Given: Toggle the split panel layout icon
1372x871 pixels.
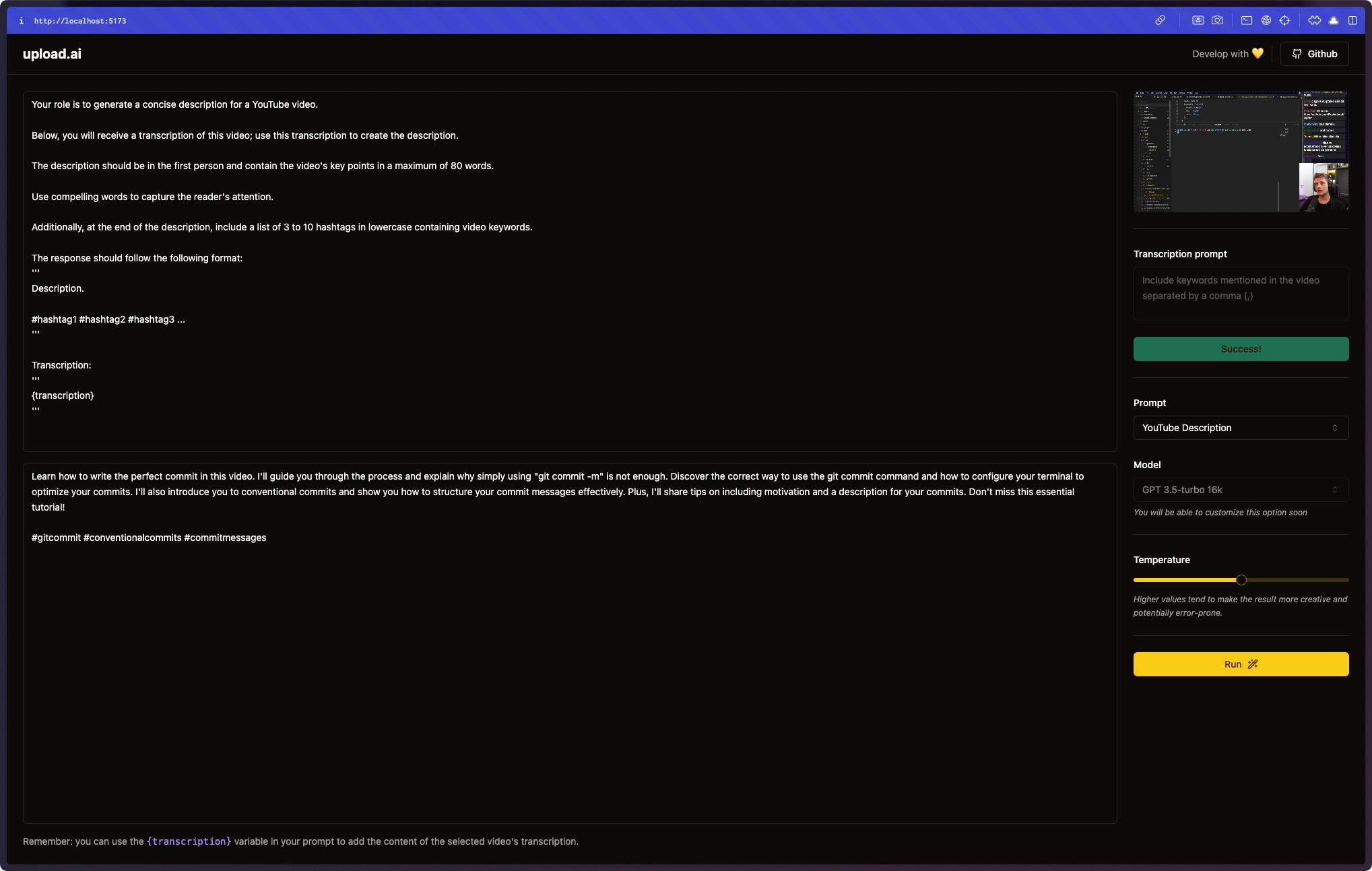Looking at the screenshot, I should click(x=1352, y=20).
